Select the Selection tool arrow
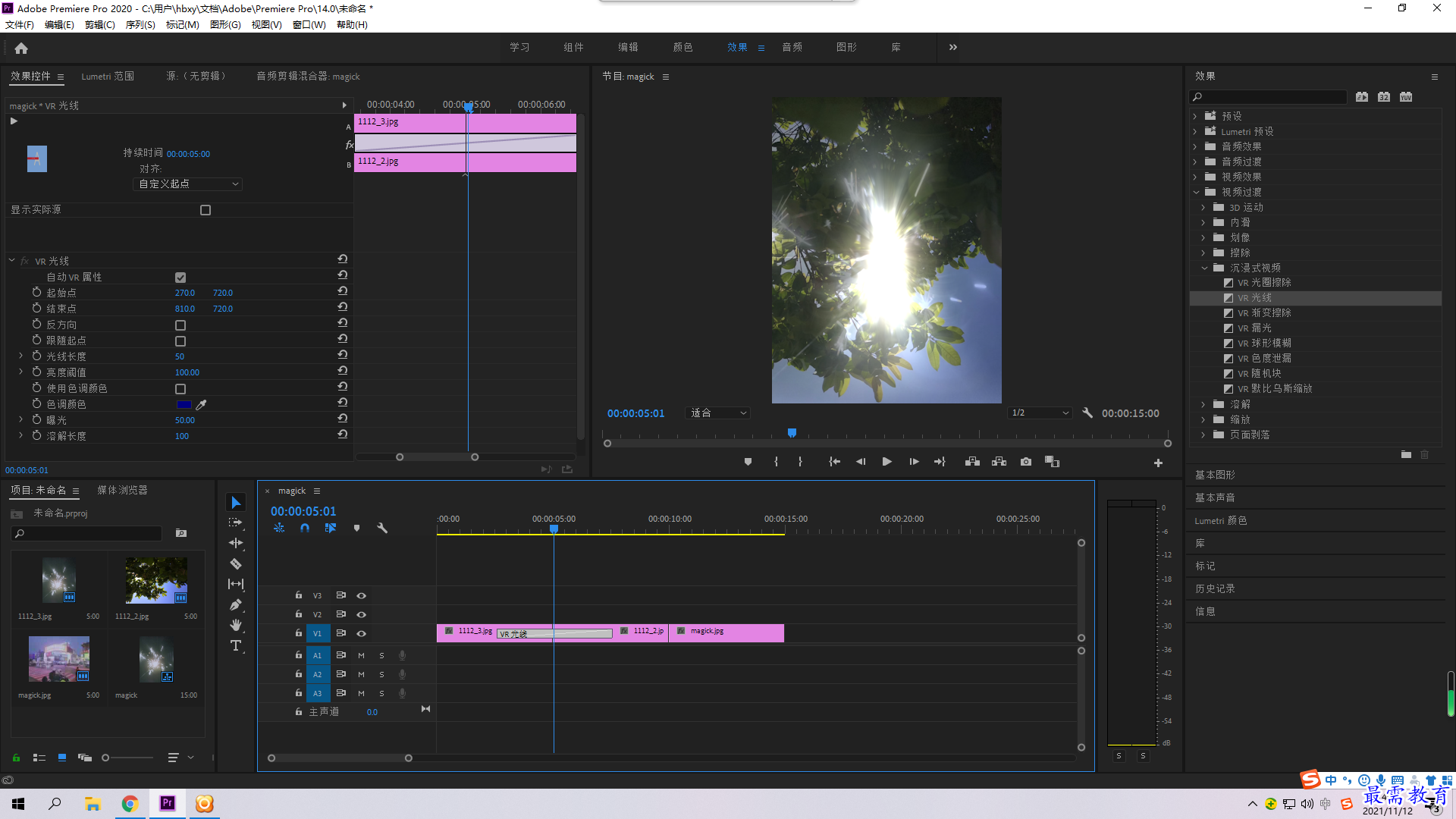 pyautogui.click(x=236, y=503)
